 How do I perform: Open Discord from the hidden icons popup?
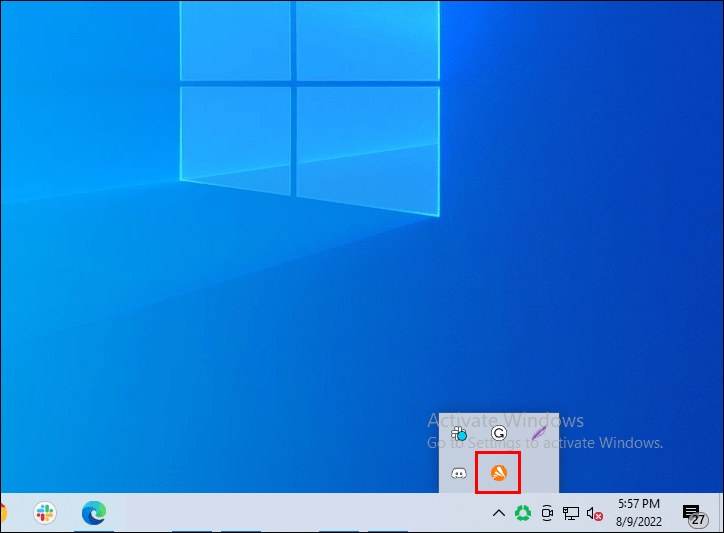(459, 473)
